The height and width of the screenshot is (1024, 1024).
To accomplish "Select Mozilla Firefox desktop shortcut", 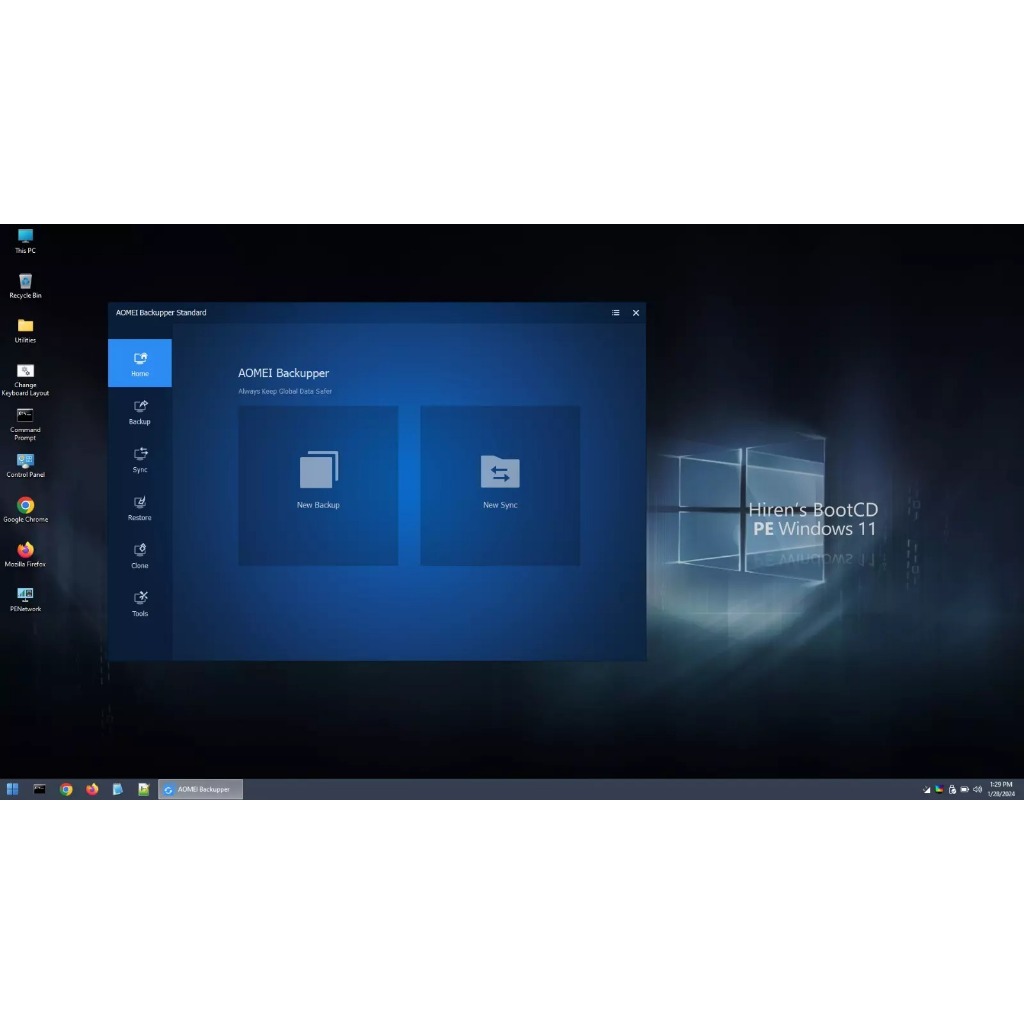I will [25, 555].
